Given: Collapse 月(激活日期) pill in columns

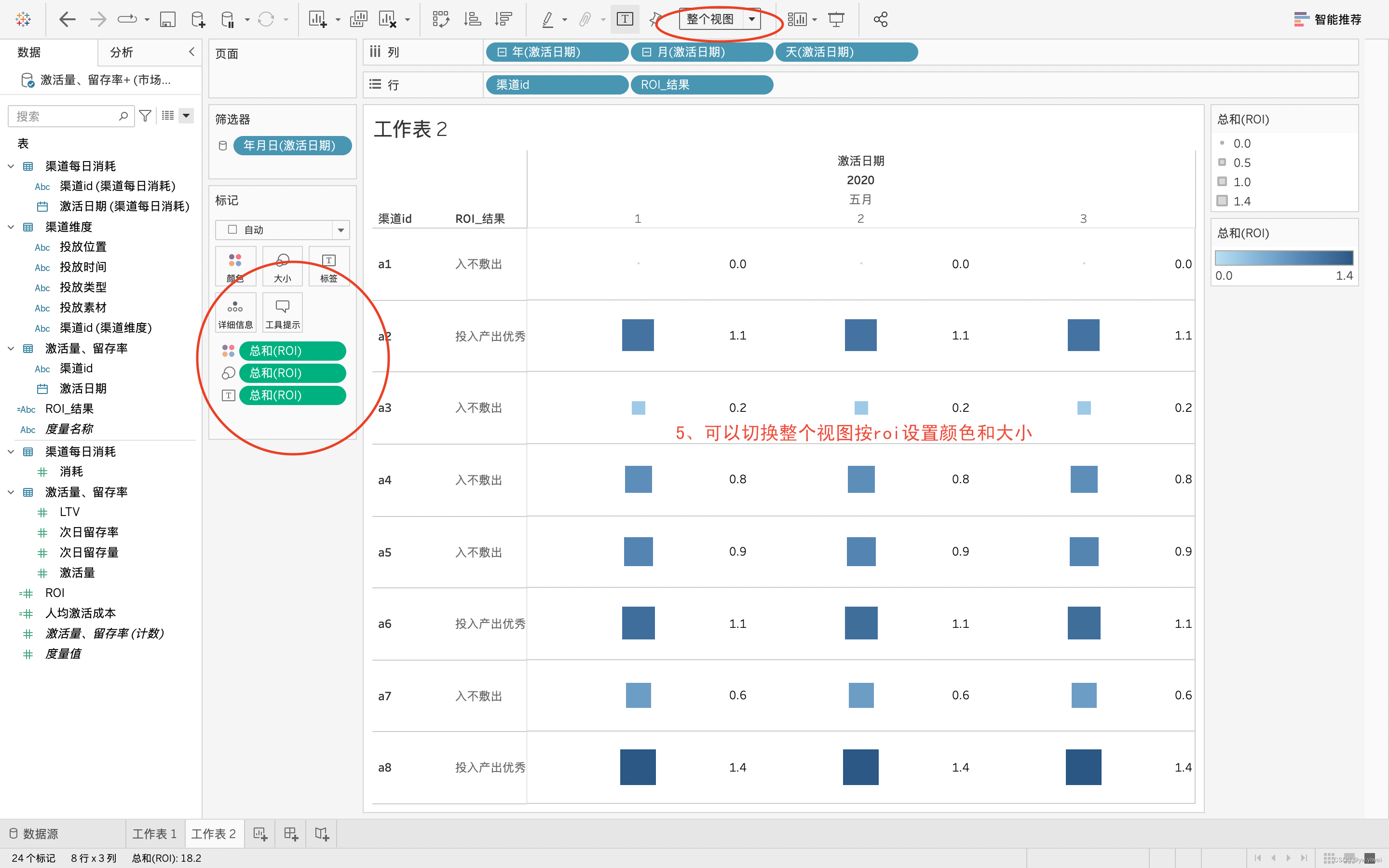Looking at the screenshot, I should point(647,52).
